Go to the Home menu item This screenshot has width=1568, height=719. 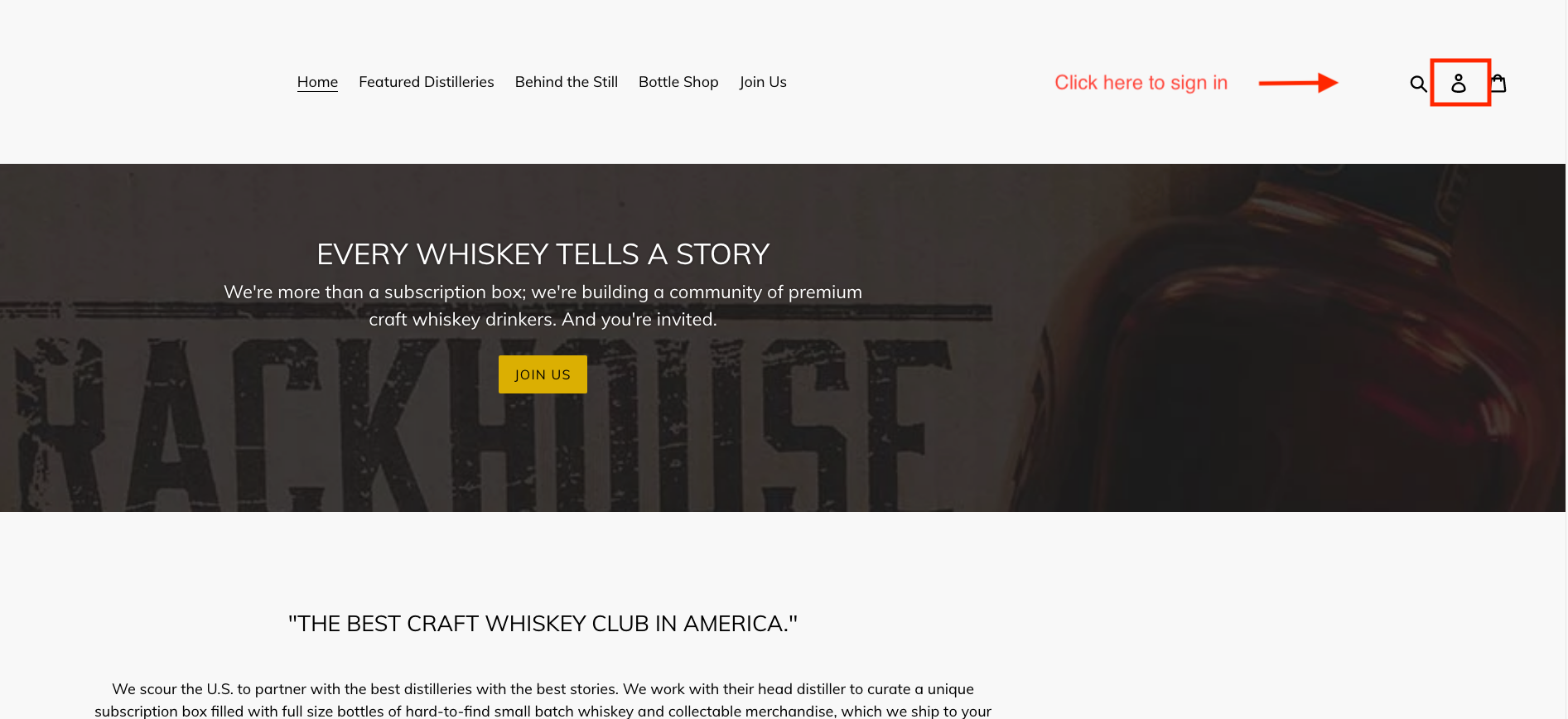[x=317, y=82]
